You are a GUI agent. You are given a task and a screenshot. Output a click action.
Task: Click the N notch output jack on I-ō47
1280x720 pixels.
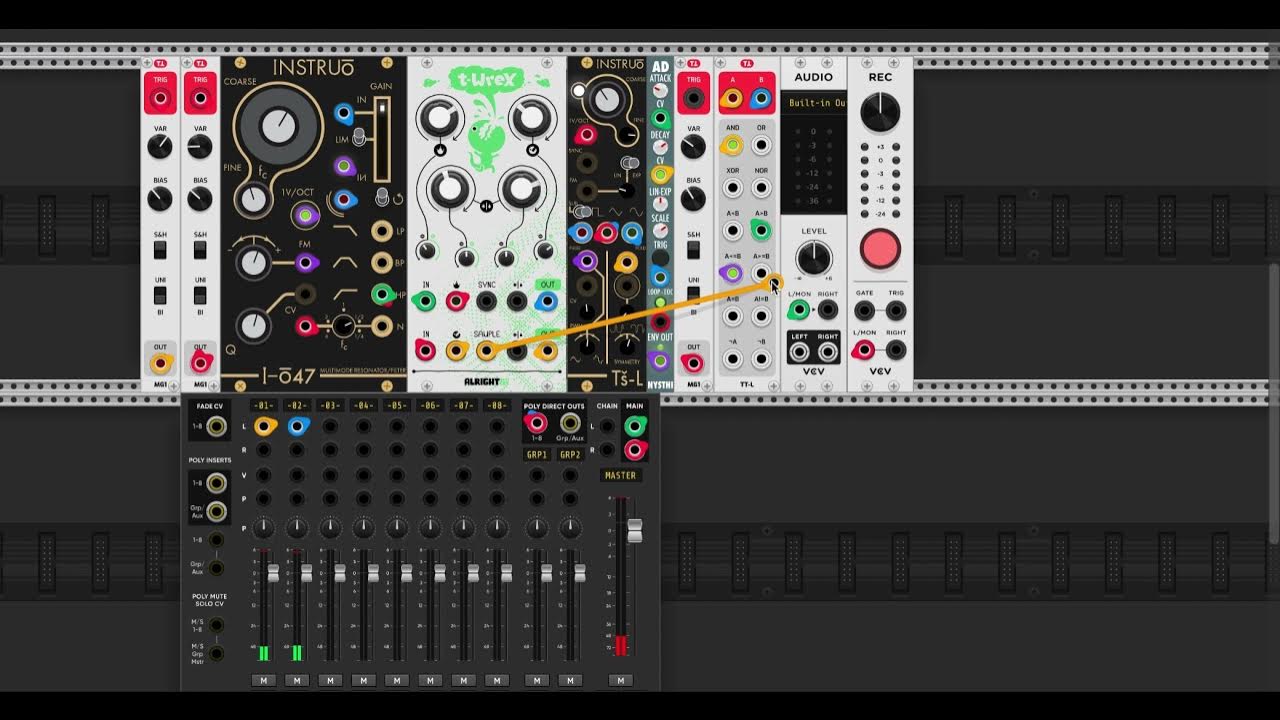[x=381, y=326]
